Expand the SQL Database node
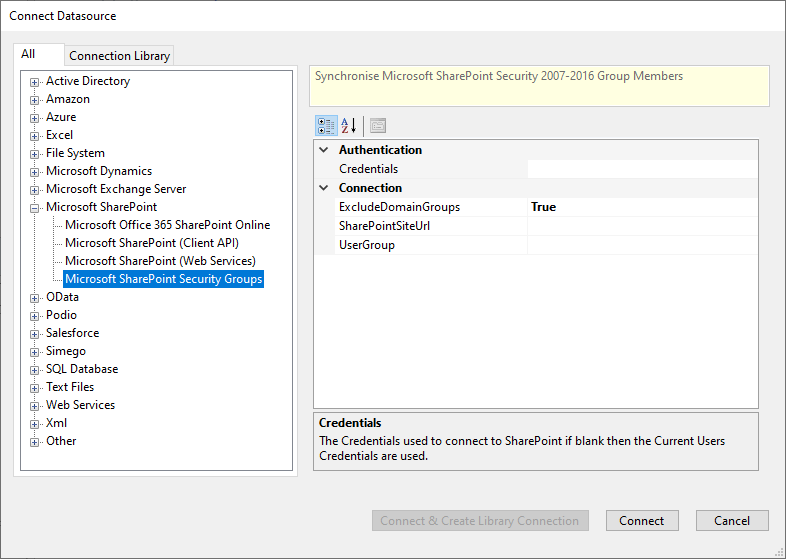Viewport: 786px width, 559px height. (34, 370)
